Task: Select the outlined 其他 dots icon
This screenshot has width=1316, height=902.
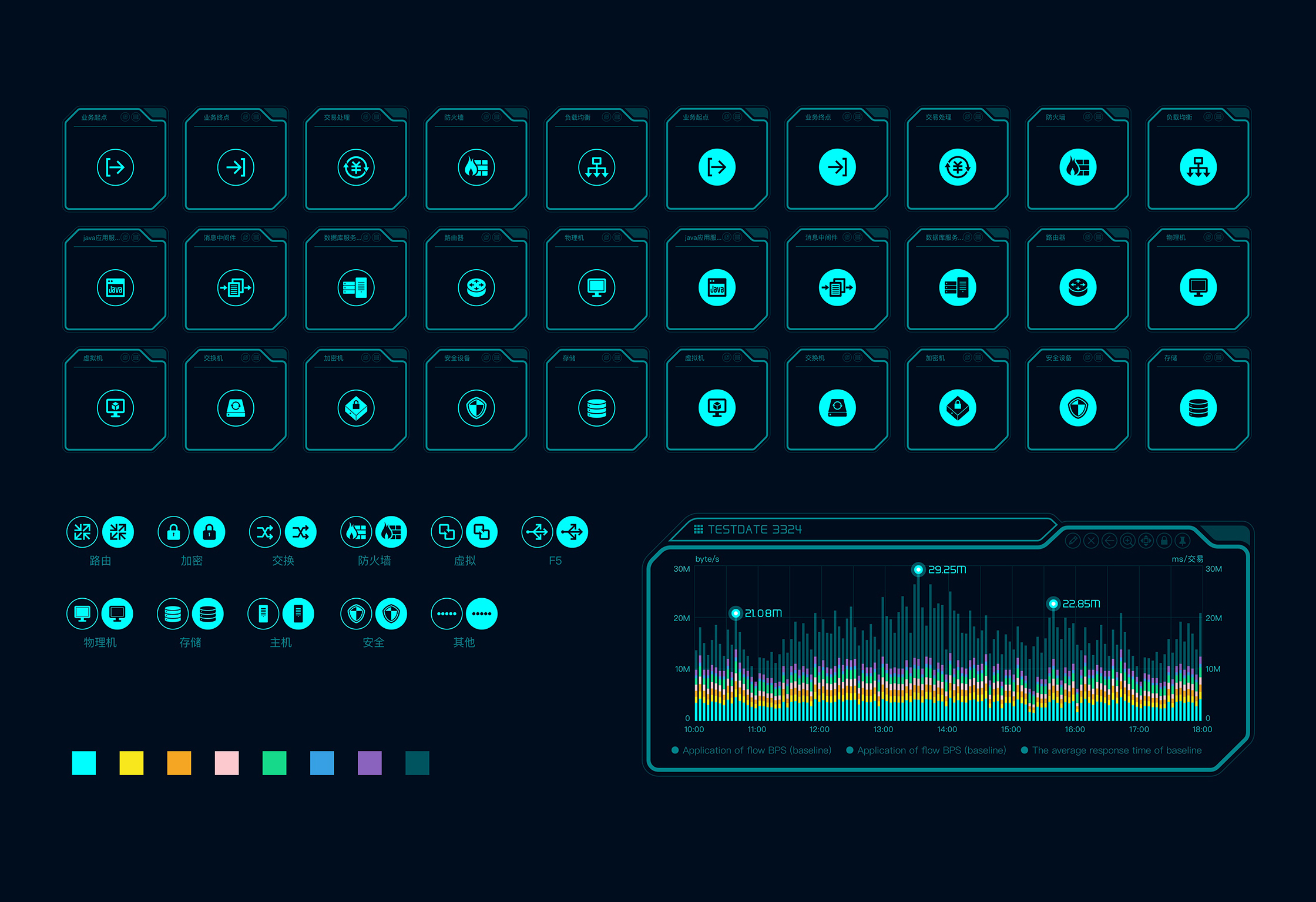Action: tap(446, 614)
